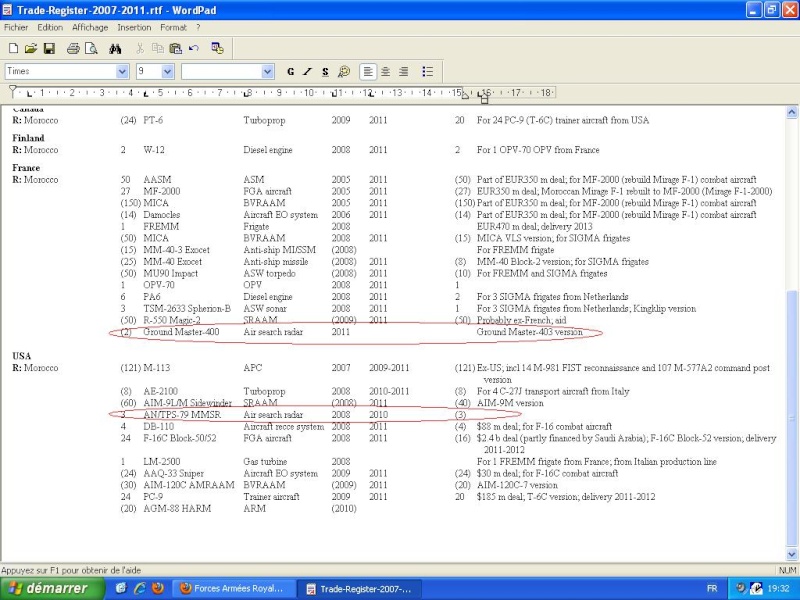This screenshot has height=600, width=800.
Task: Open the Fichier menu
Action: point(16,28)
